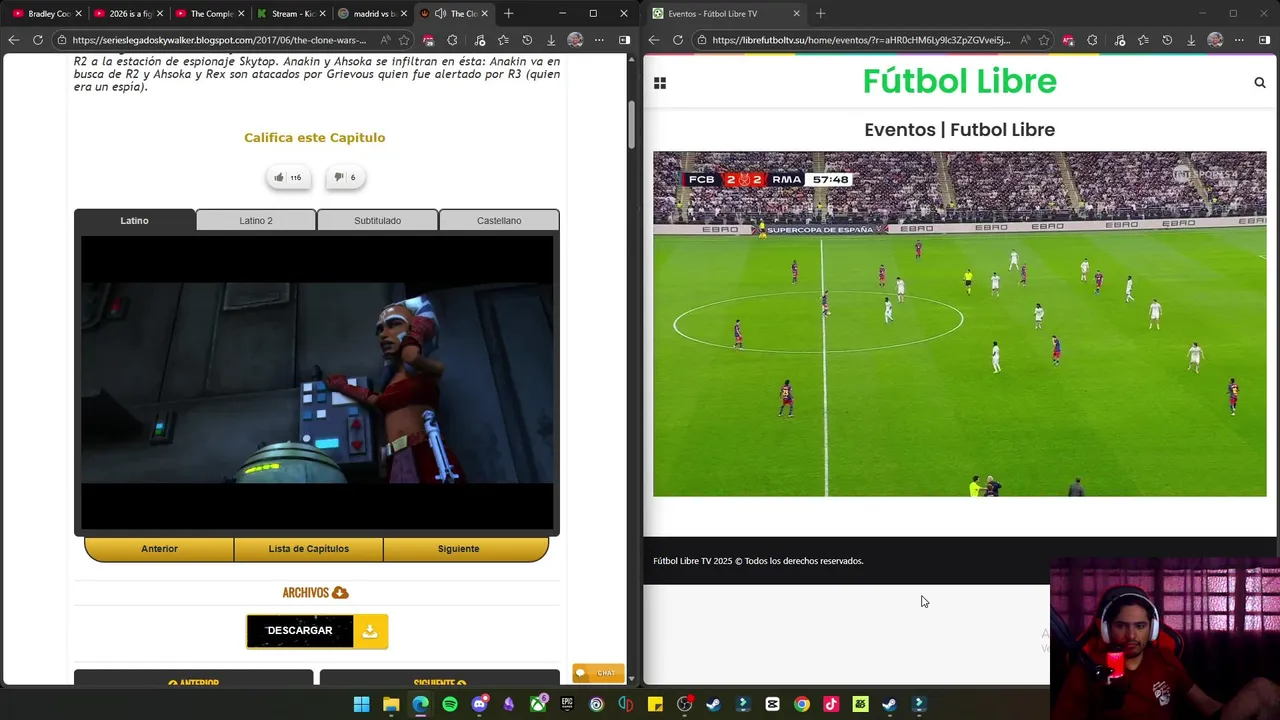Viewport: 1280px width, 720px height.
Task: Click the football match stream player
Action: pos(959,324)
